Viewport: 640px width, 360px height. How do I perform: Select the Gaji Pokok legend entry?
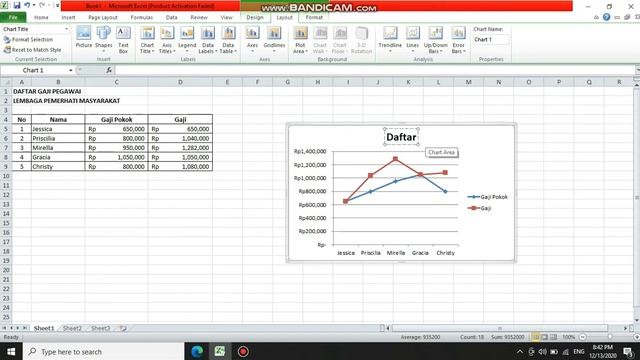pos(488,197)
